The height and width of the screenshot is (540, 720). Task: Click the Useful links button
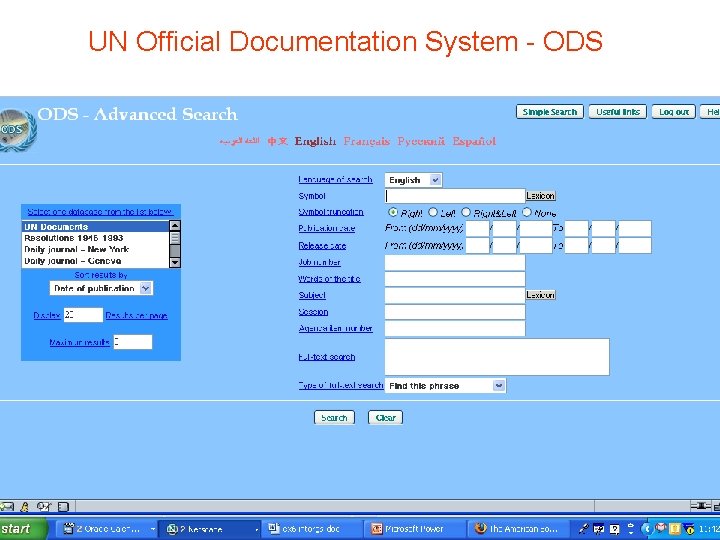tap(618, 112)
